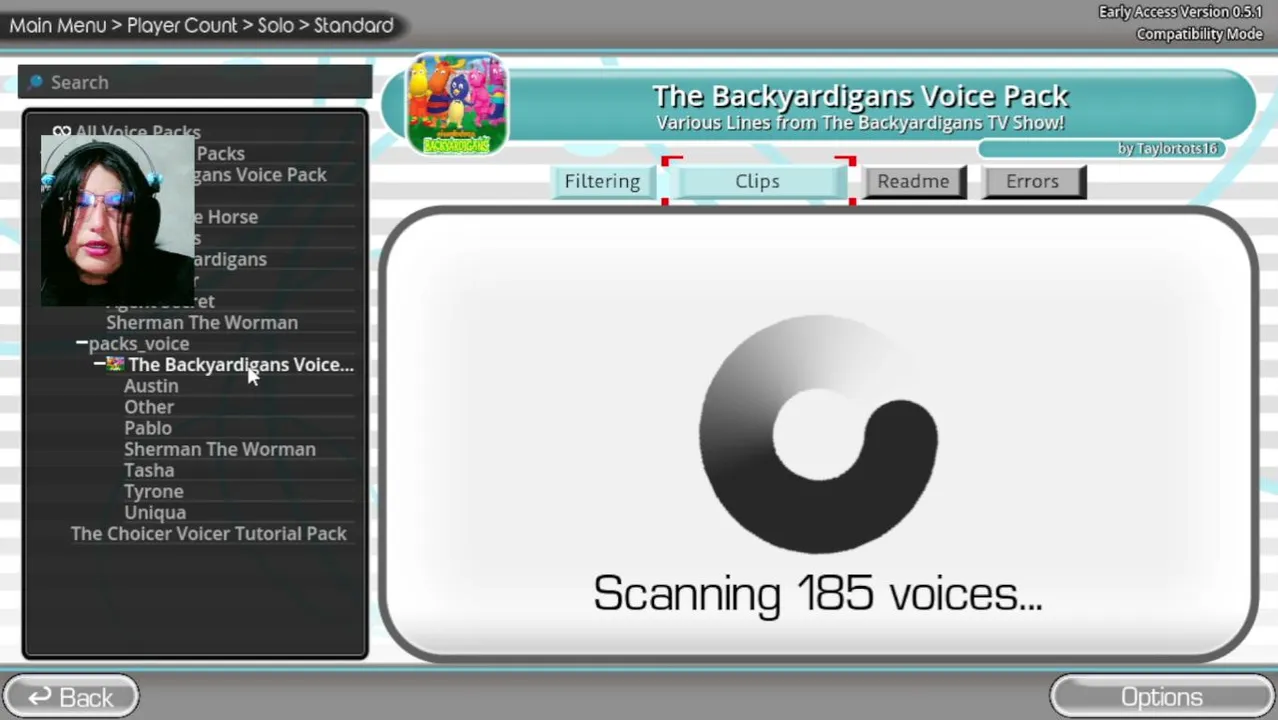Click the search icon in the Search box
Screen dimensions: 1278x720
coord(36,82)
